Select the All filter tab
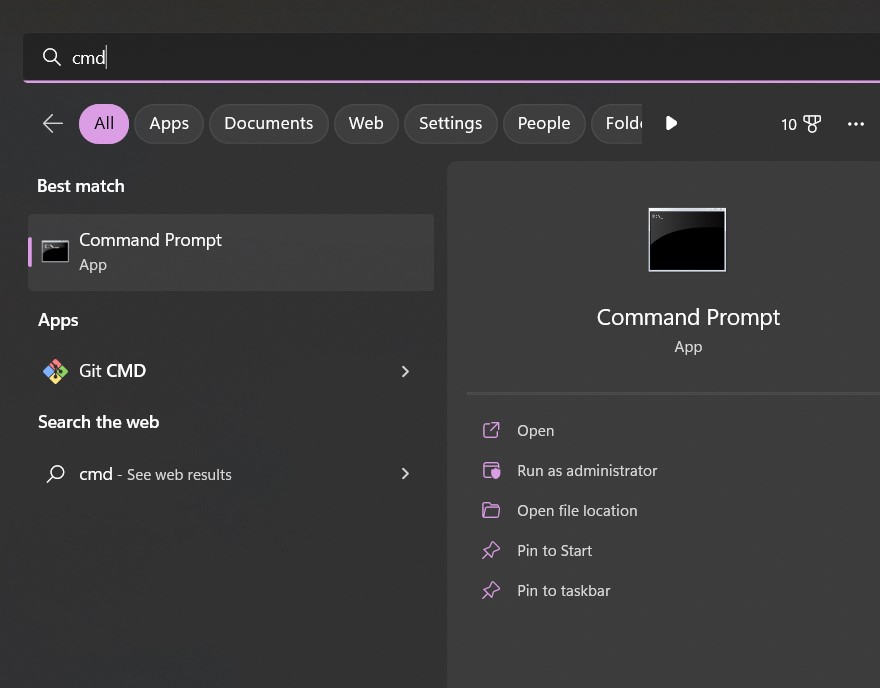This screenshot has height=688, width=880. coord(104,124)
